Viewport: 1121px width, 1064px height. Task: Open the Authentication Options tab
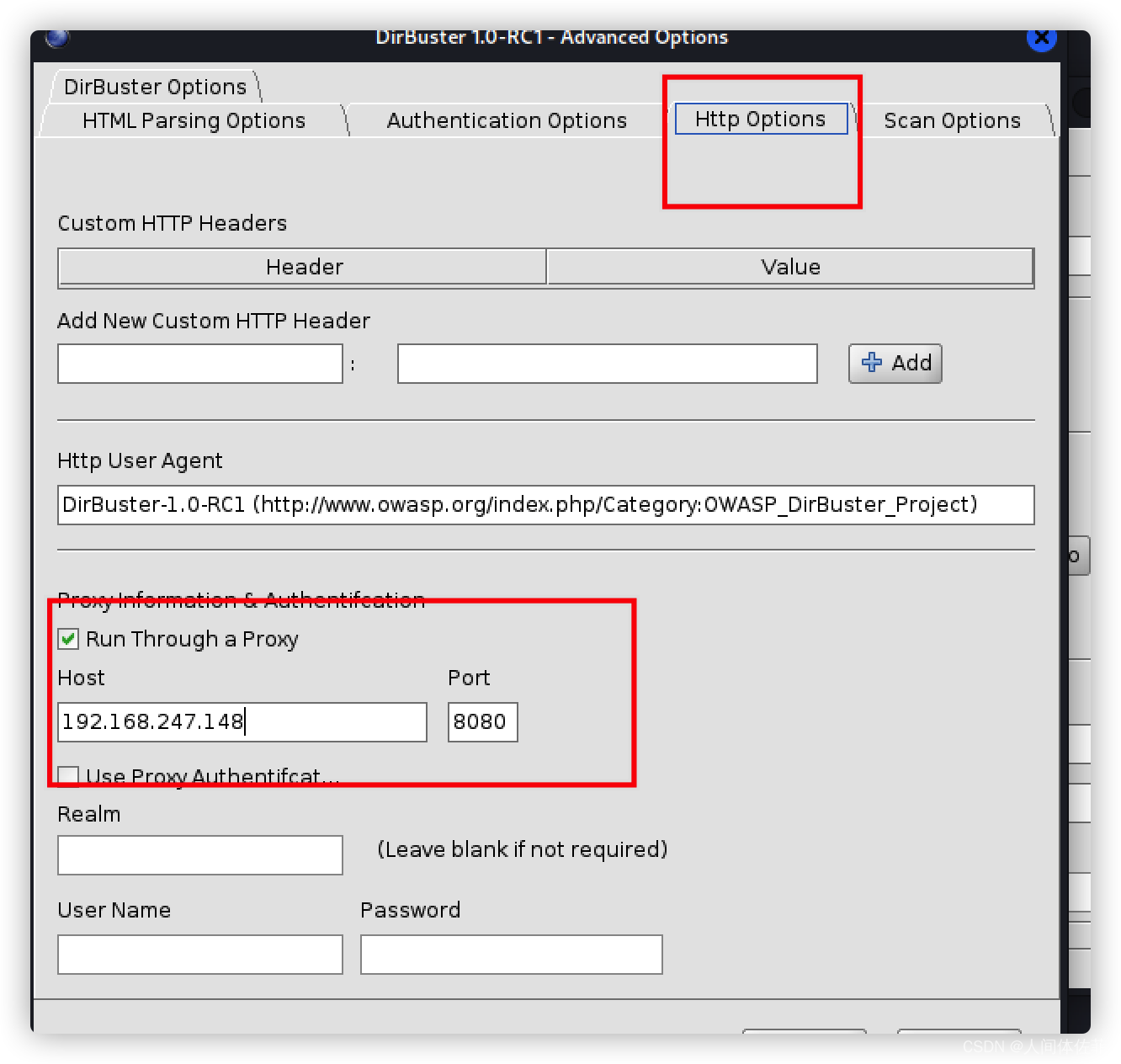(507, 120)
